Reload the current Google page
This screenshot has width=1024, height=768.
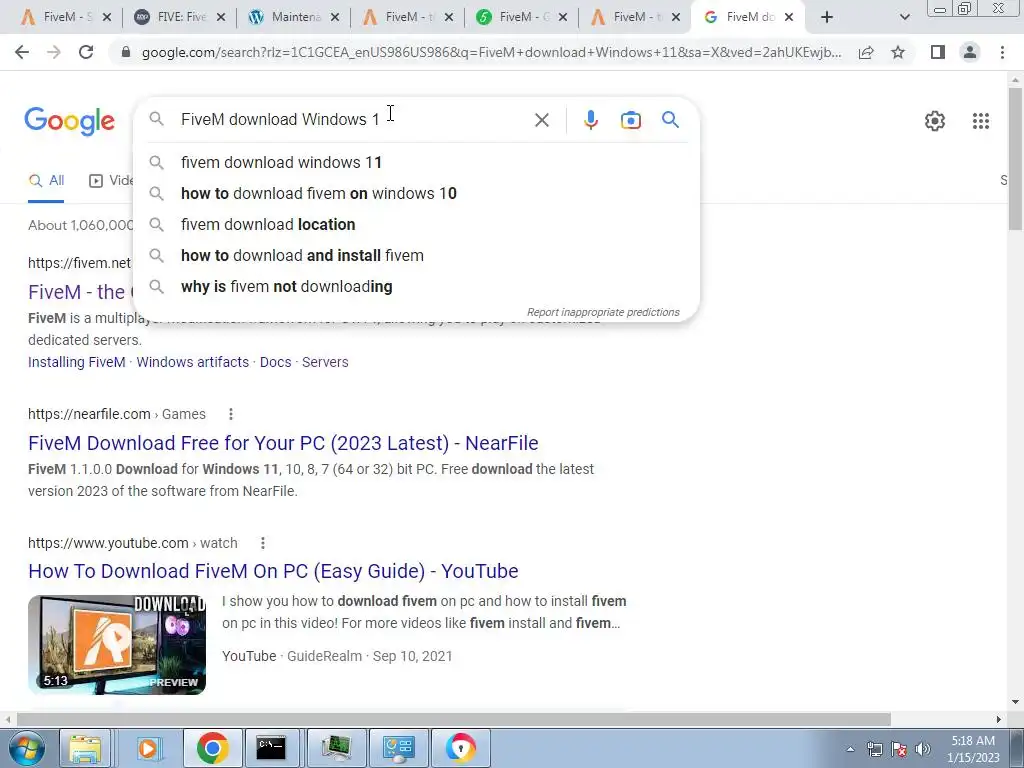pyautogui.click(x=86, y=52)
